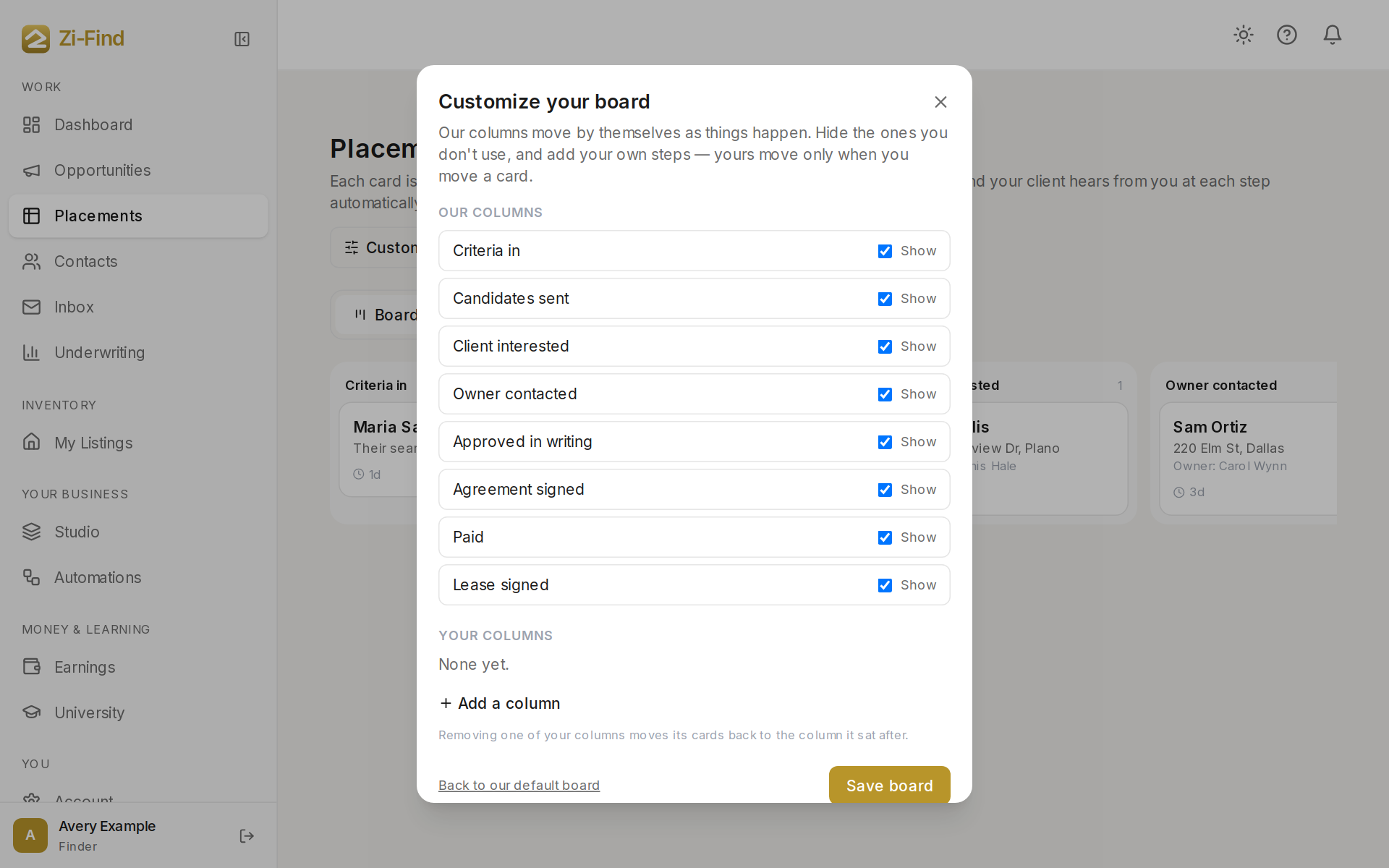The height and width of the screenshot is (868, 1389).
Task: Click the Inbox envelope icon
Action: (31, 307)
